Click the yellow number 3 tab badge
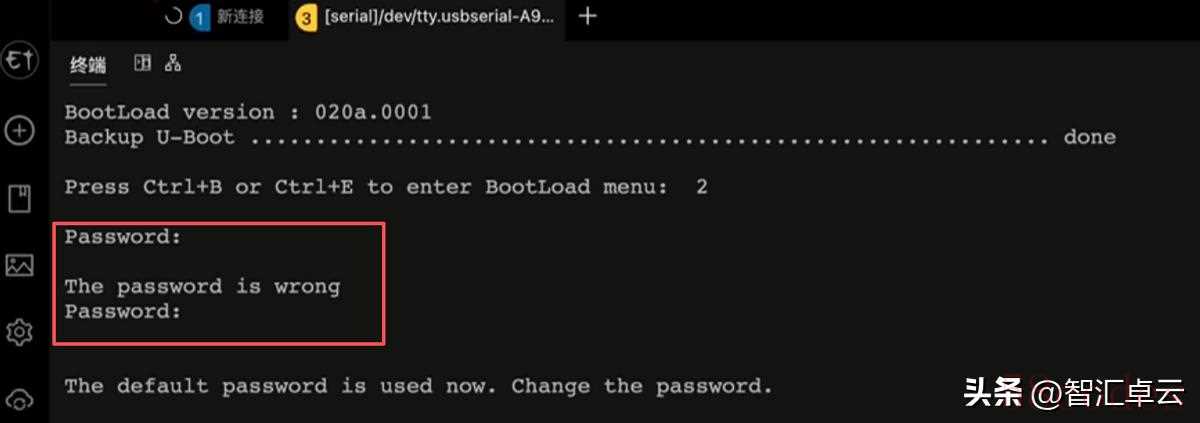The width and height of the screenshot is (1200, 423). 307,17
